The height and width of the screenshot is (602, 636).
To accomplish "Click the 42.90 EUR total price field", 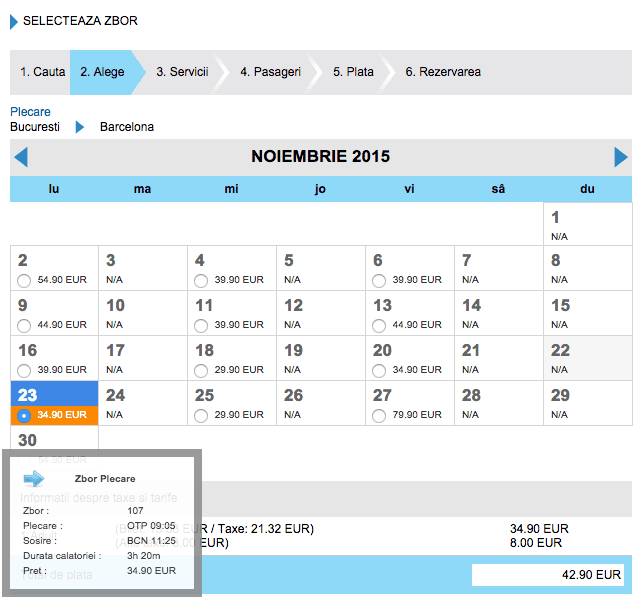I will 548,575.
